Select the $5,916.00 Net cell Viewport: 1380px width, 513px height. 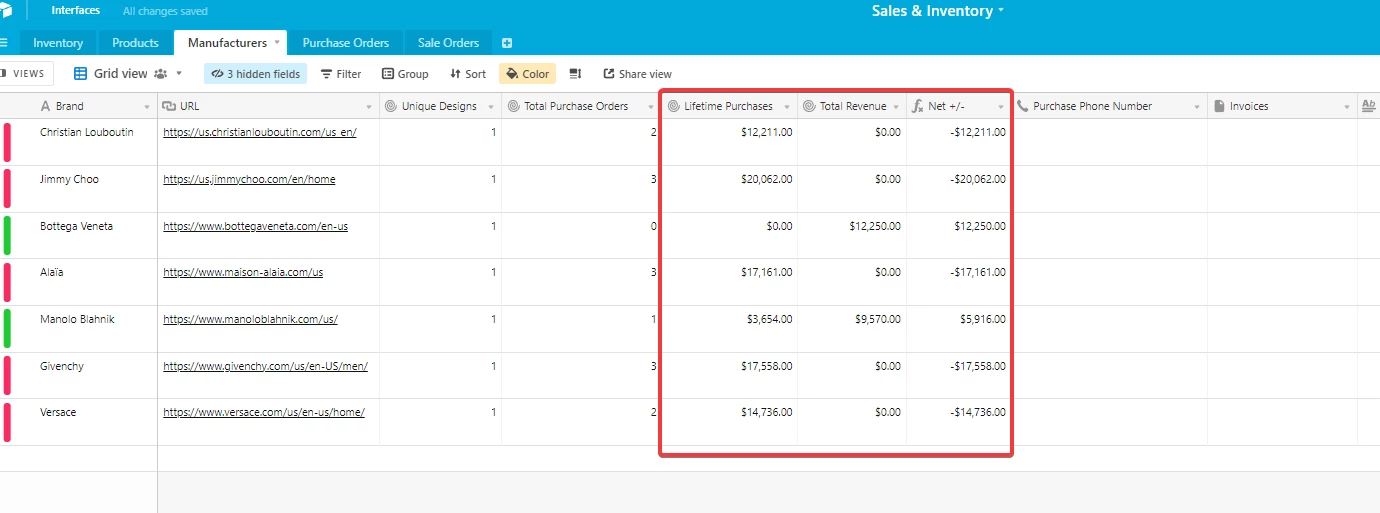pos(959,329)
